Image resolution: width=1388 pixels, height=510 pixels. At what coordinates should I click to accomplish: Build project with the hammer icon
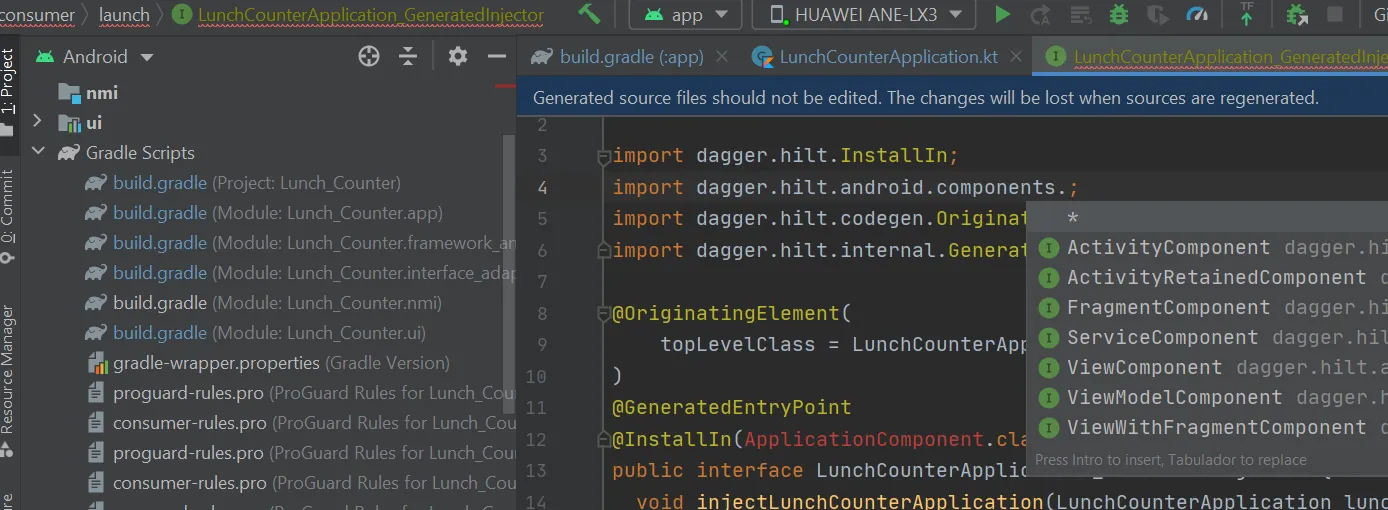tap(589, 14)
